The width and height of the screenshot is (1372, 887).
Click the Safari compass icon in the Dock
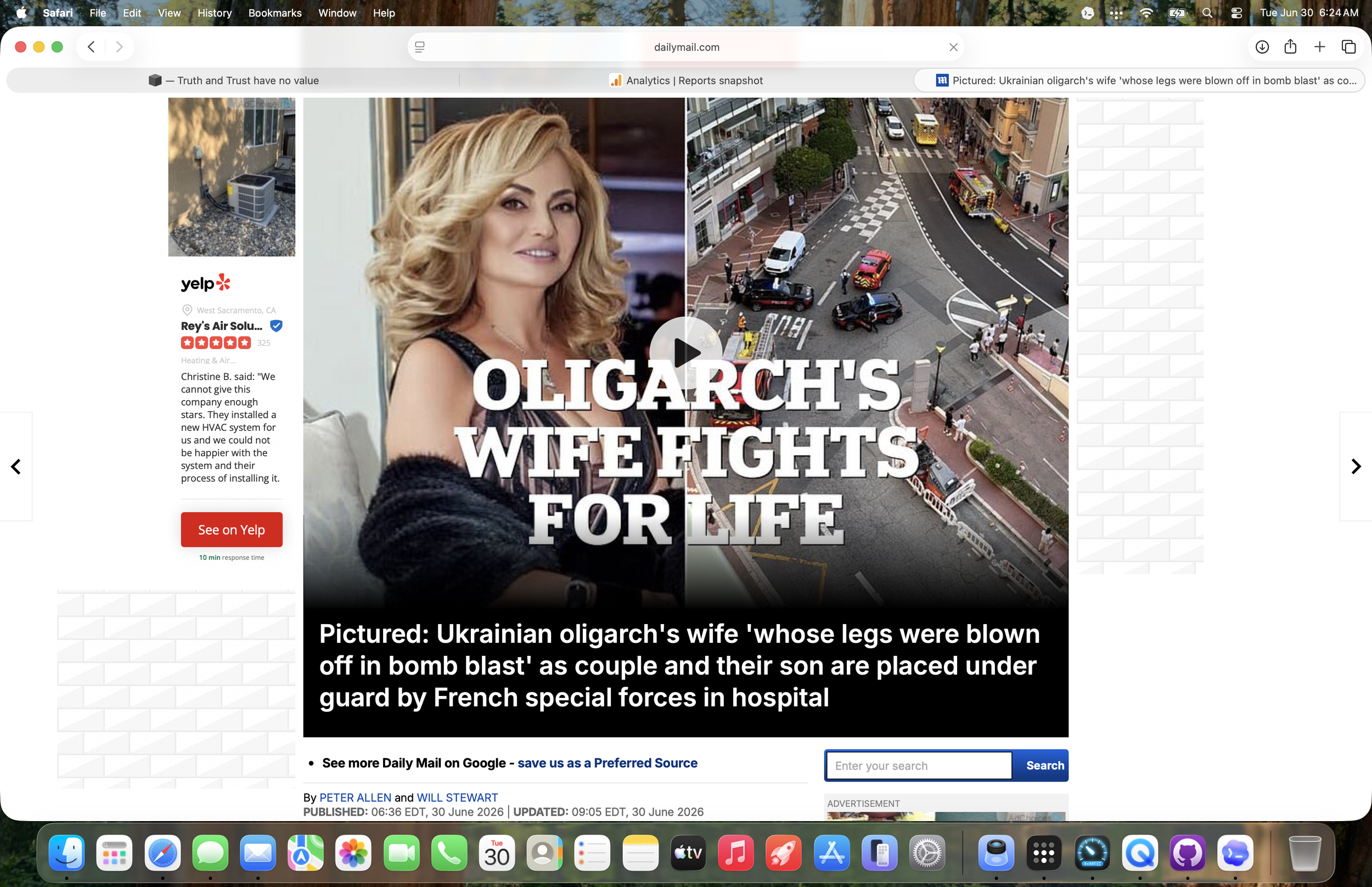pos(162,853)
